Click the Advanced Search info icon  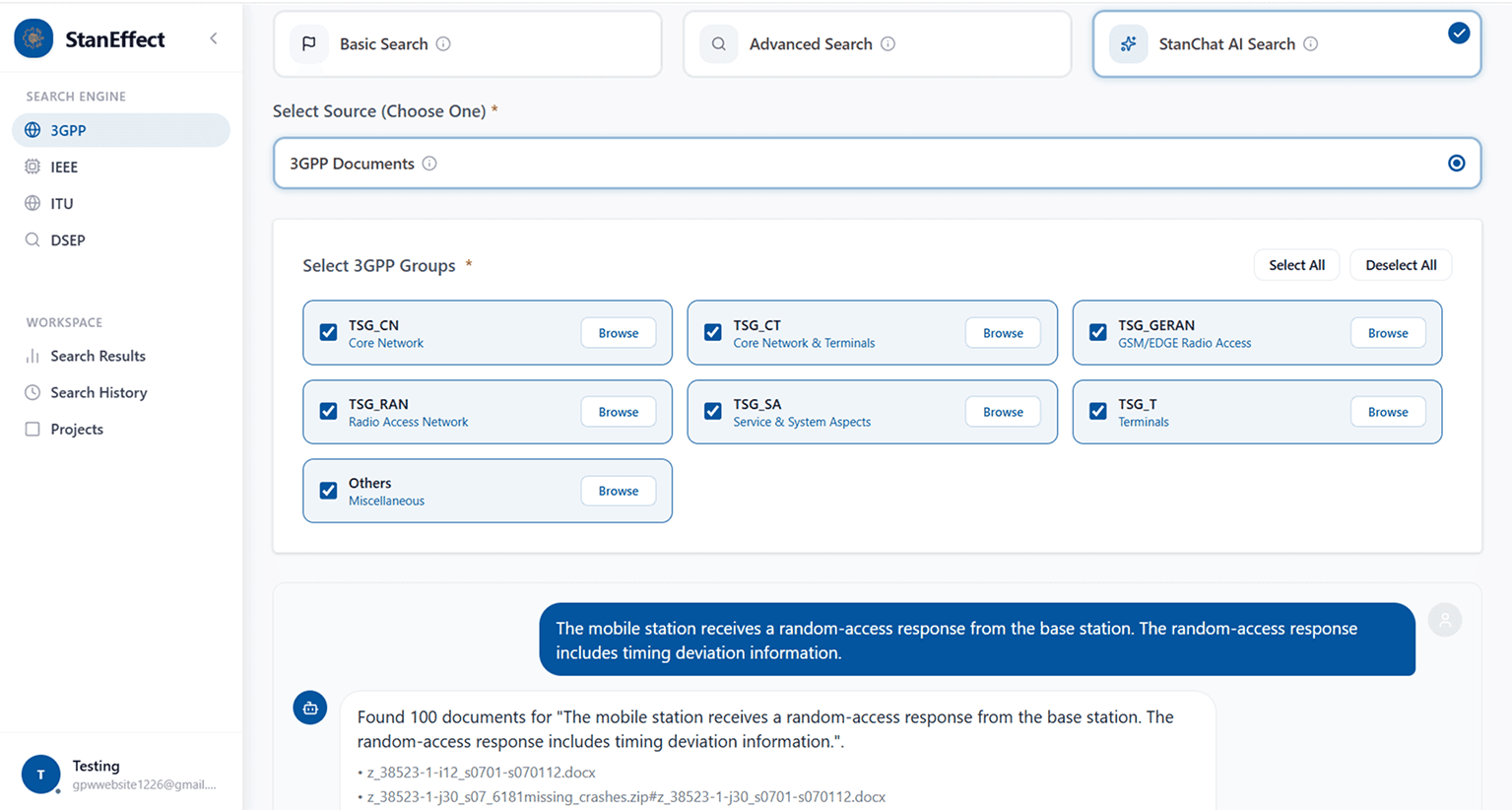point(887,43)
